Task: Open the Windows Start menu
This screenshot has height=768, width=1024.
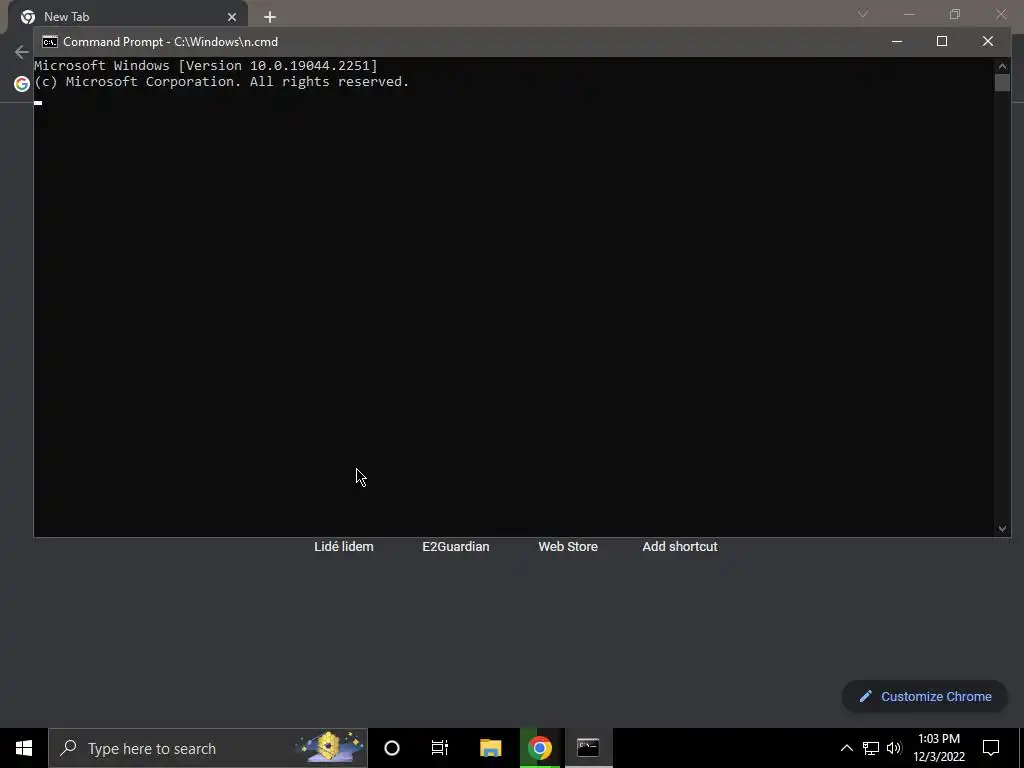Action: (x=24, y=748)
